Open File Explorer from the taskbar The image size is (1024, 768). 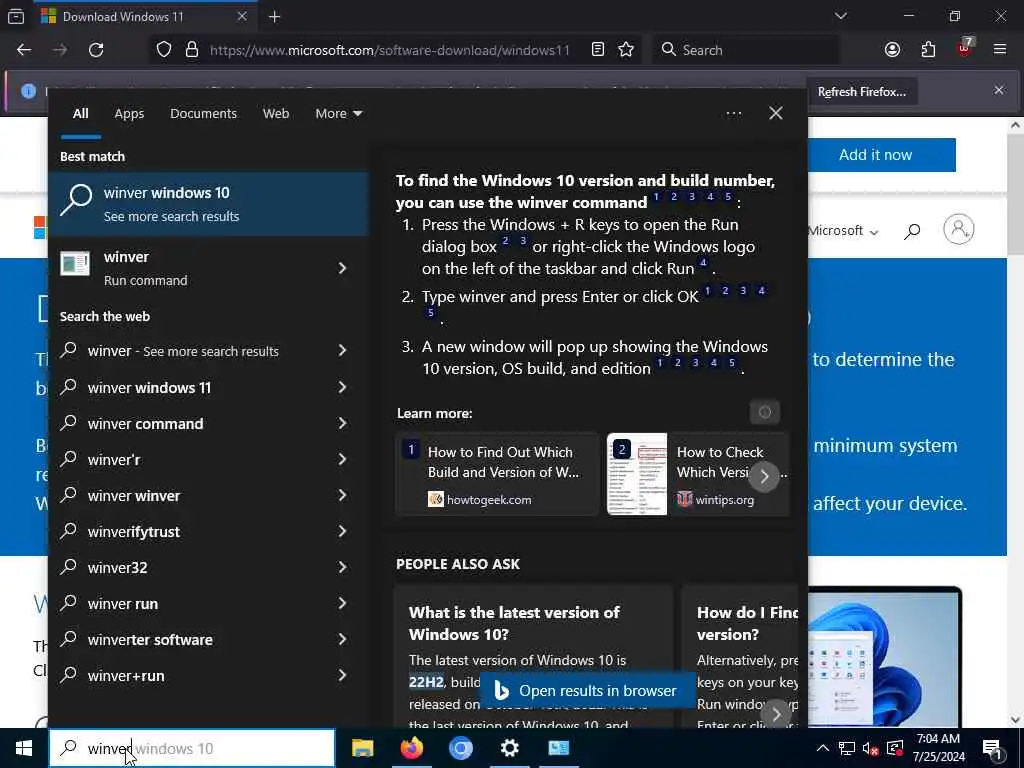click(362, 748)
